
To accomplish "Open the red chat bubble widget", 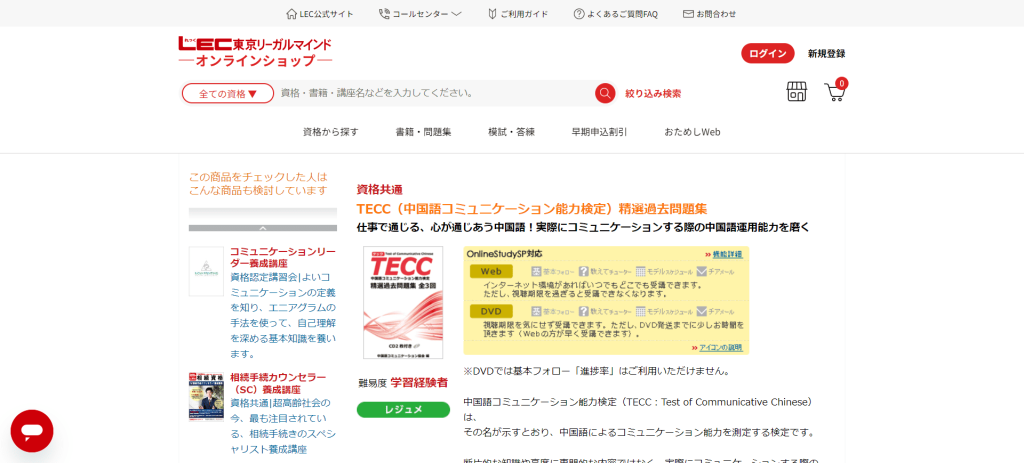I will pyautogui.click(x=32, y=431).
